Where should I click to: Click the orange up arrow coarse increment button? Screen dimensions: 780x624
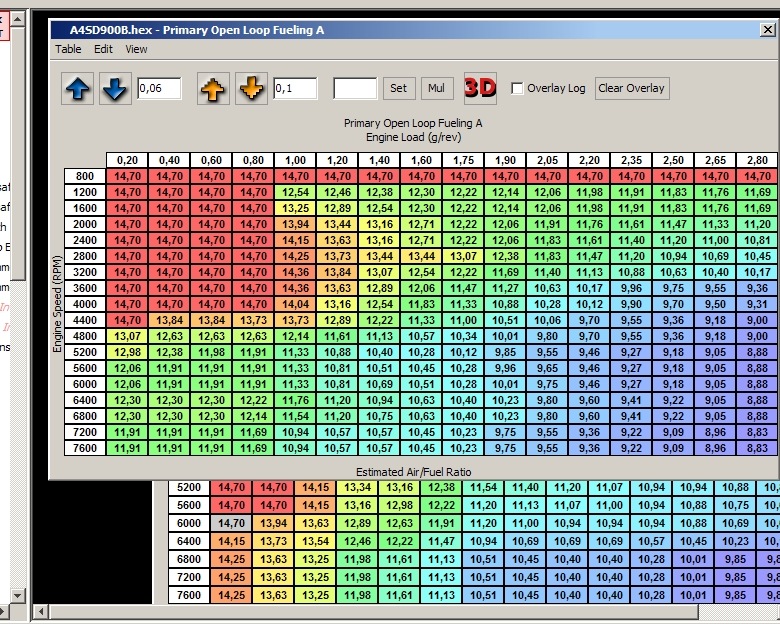[x=213, y=89]
